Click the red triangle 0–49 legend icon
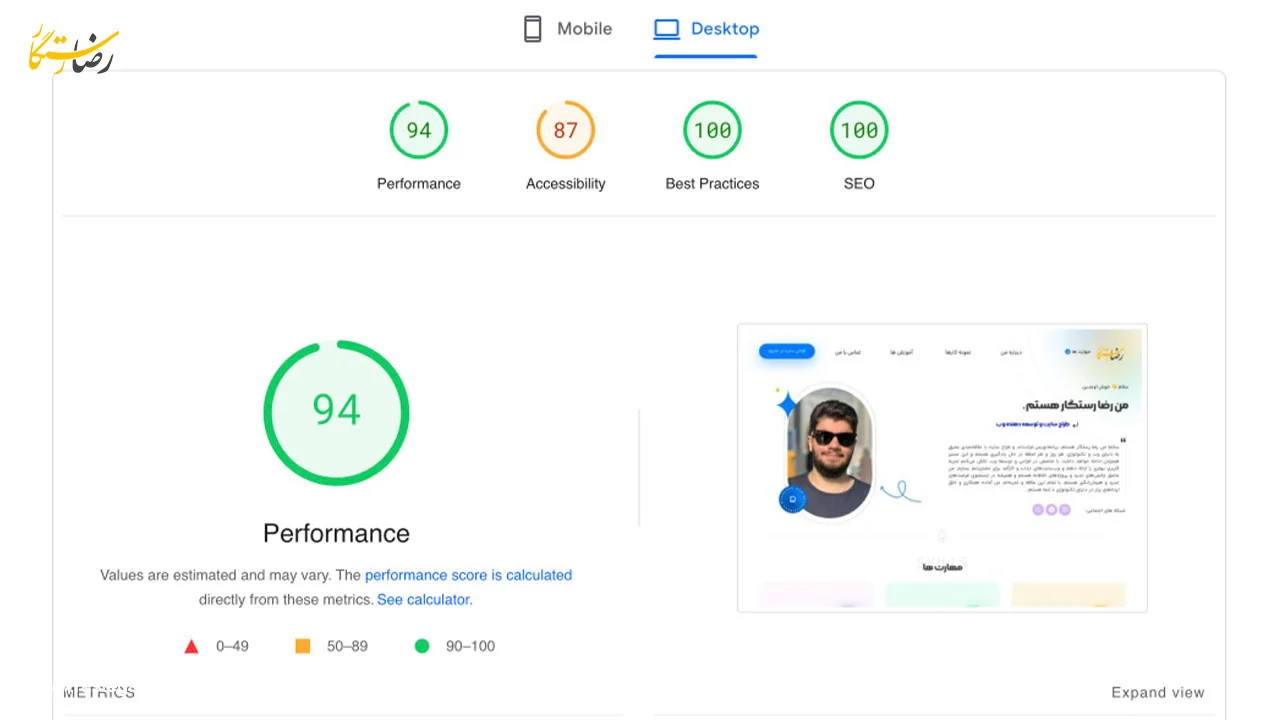1280x720 pixels. click(x=191, y=646)
